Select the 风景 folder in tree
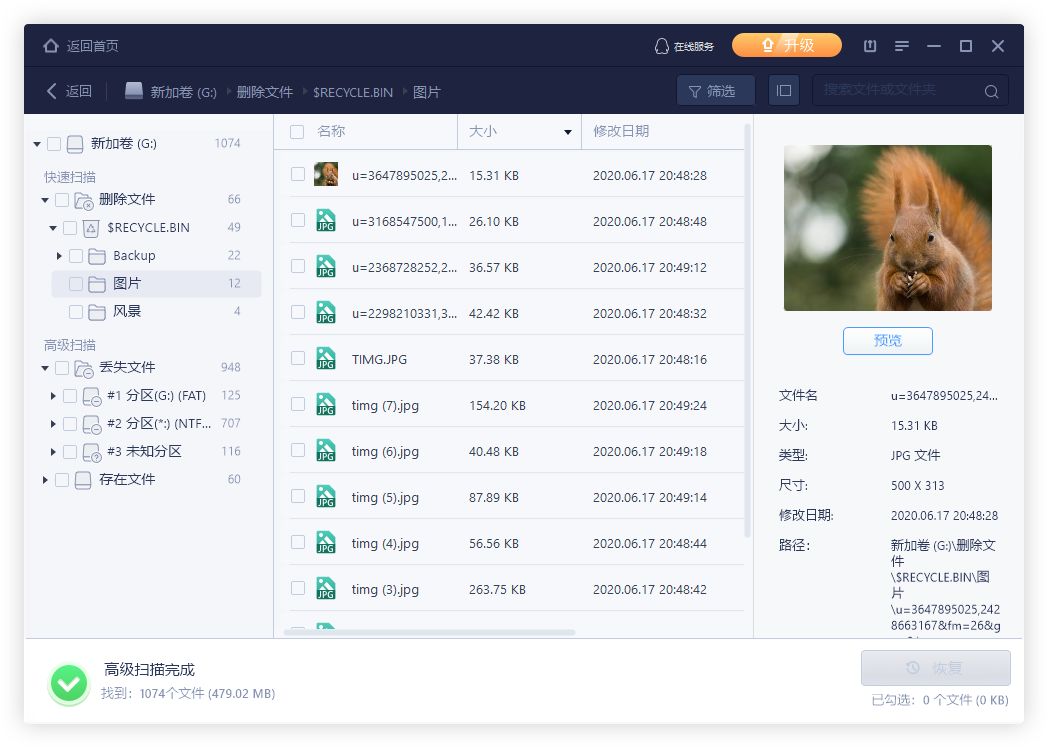The image size is (1048, 748). [126, 312]
